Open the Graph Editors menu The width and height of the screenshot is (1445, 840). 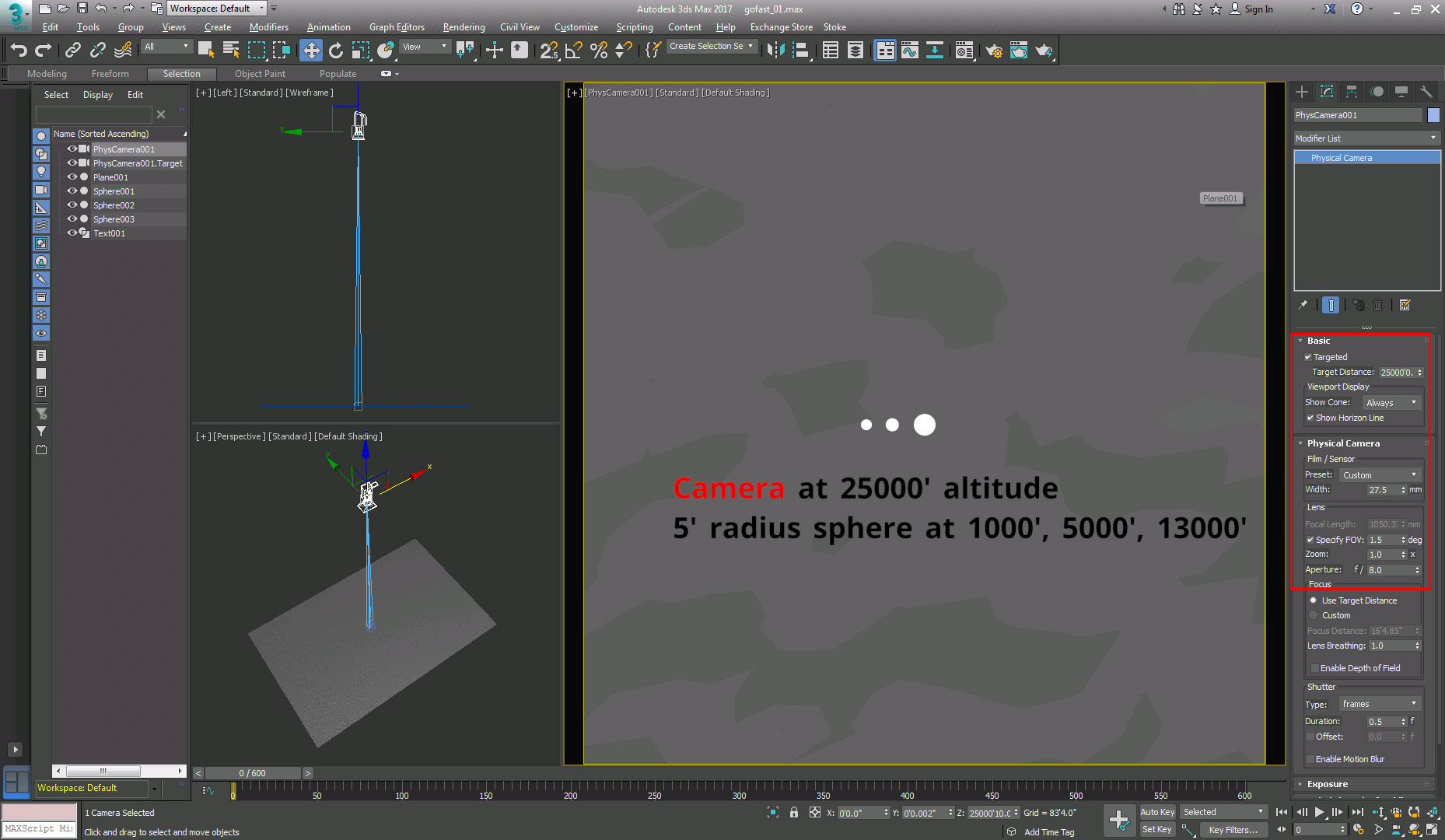pos(397,27)
